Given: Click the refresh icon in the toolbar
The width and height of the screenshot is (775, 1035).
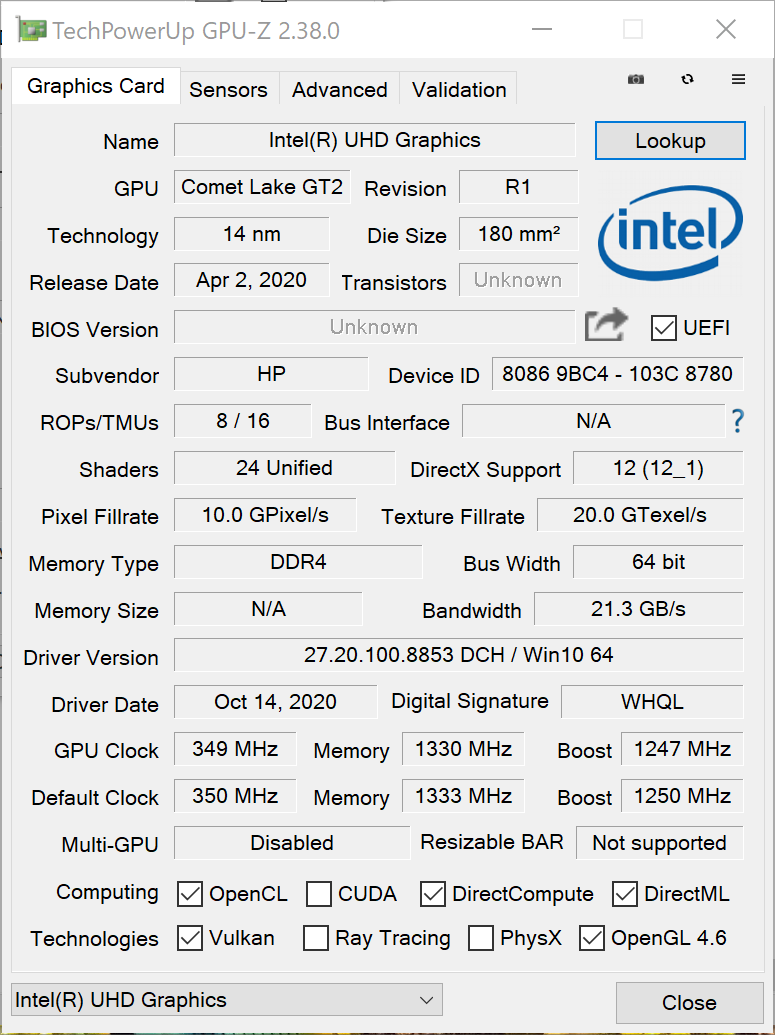Looking at the screenshot, I should click(x=687, y=80).
